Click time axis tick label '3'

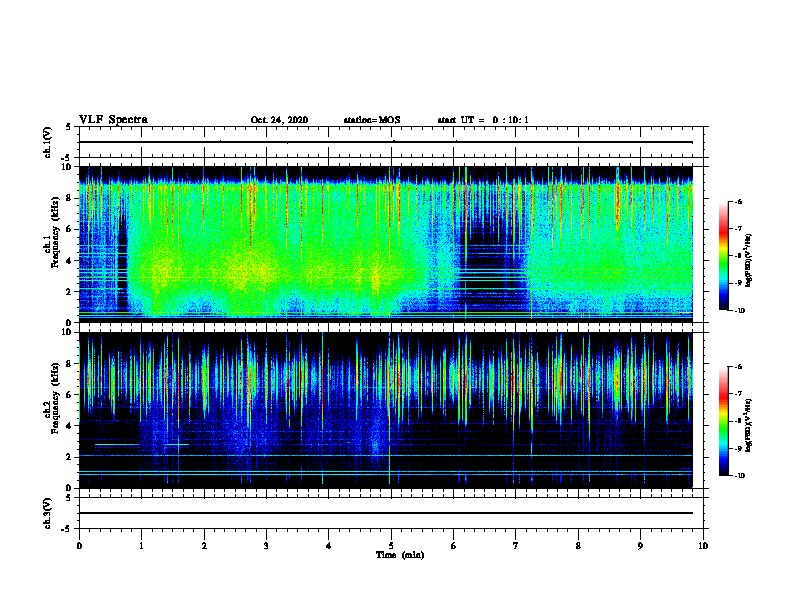click(266, 546)
